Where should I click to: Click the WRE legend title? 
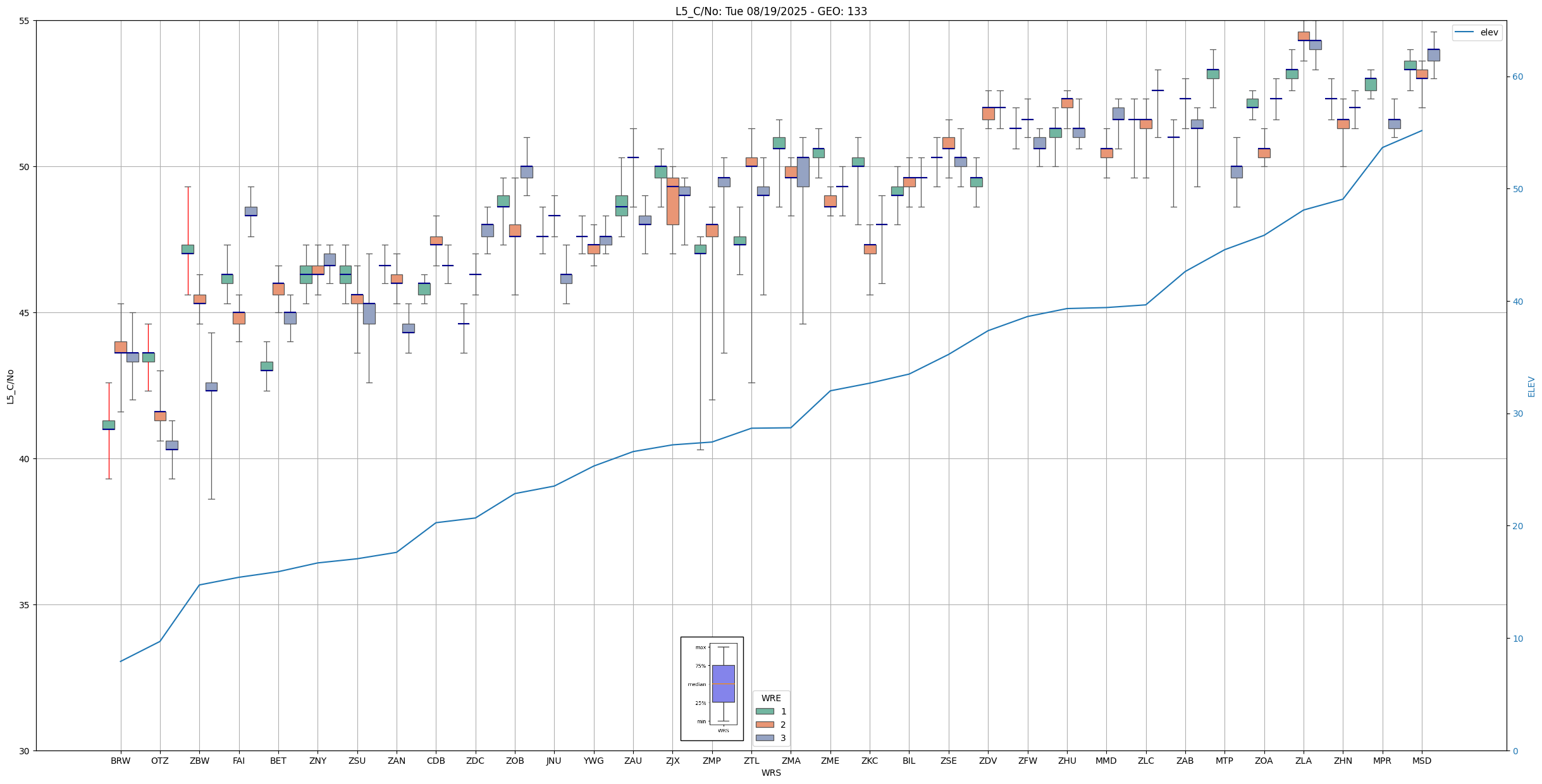(x=771, y=698)
